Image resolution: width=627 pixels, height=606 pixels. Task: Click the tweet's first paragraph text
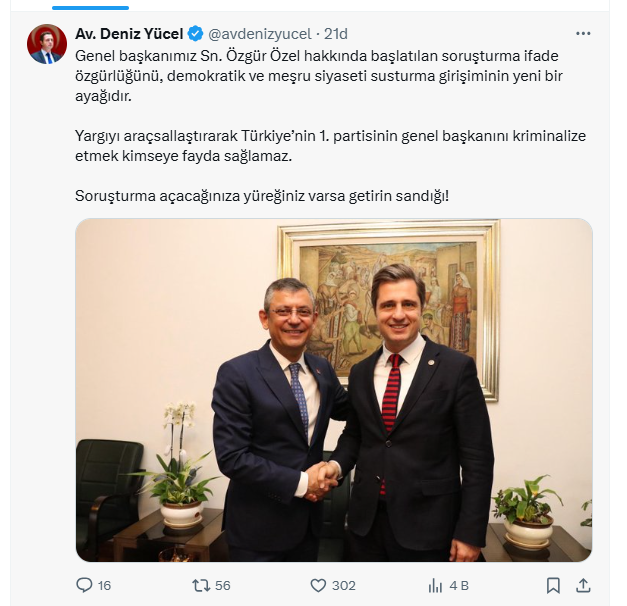click(319, 76)
